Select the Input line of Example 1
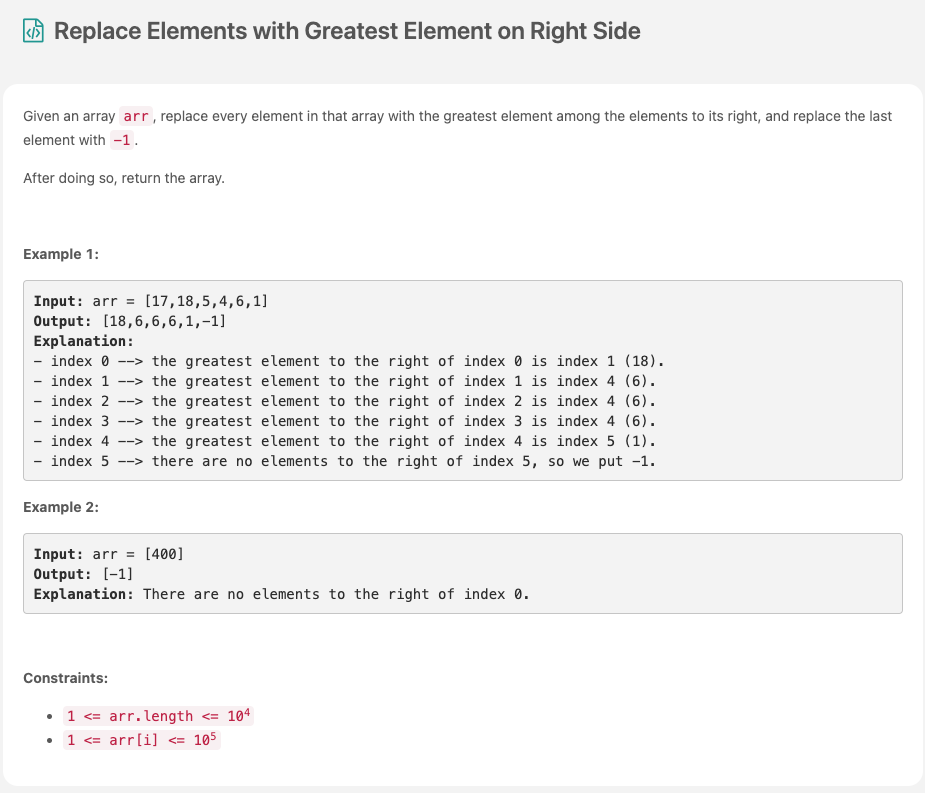The height and width of the screenshot is (793, 925). 150,300
